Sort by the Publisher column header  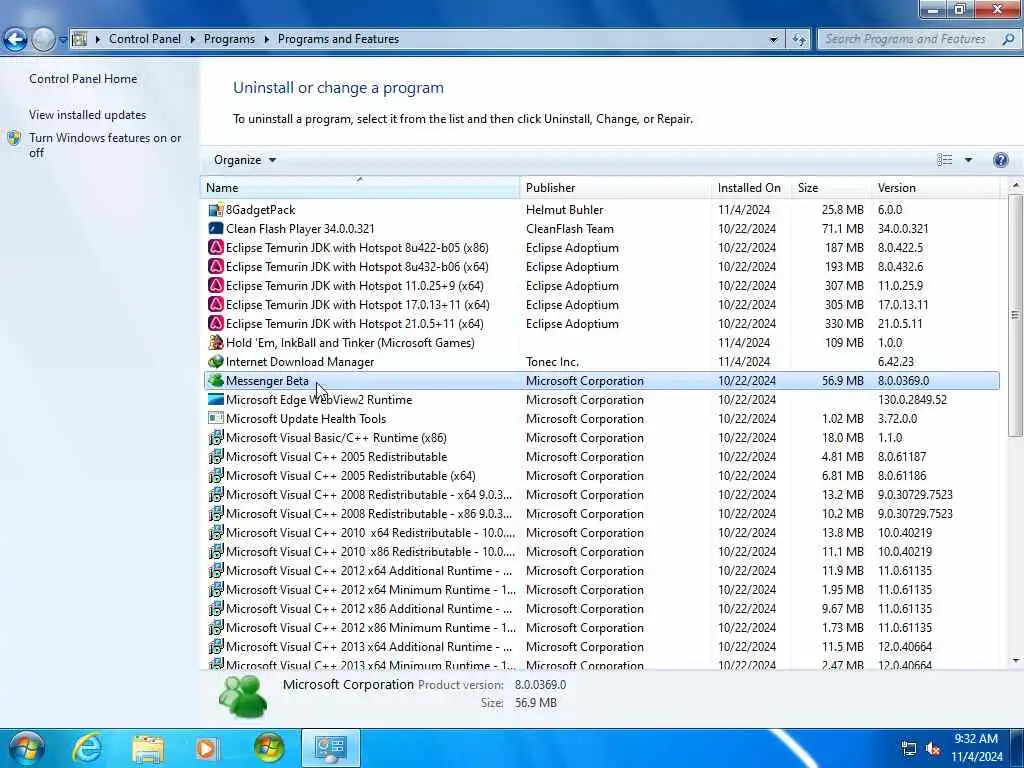(x=616, y=187)
